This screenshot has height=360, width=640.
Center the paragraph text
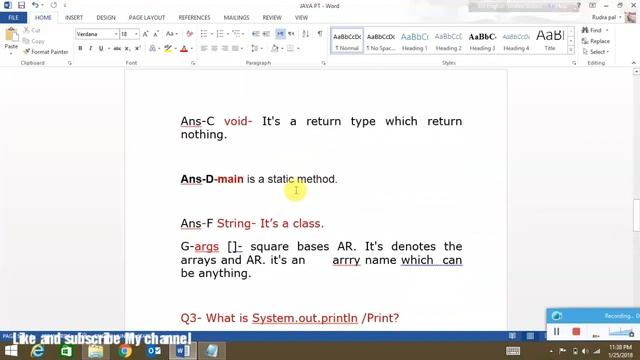point(214,49)
